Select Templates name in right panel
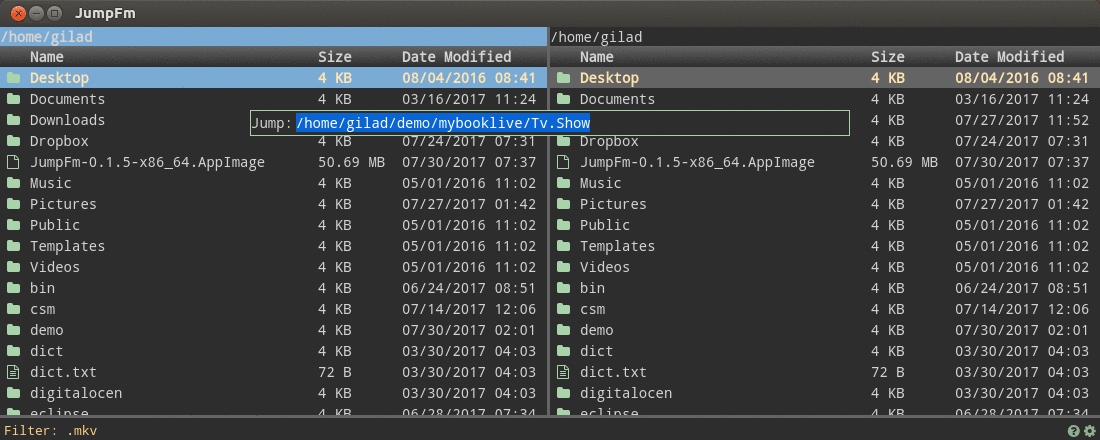This screenshot has height=440, width=1100. [617, 246]
